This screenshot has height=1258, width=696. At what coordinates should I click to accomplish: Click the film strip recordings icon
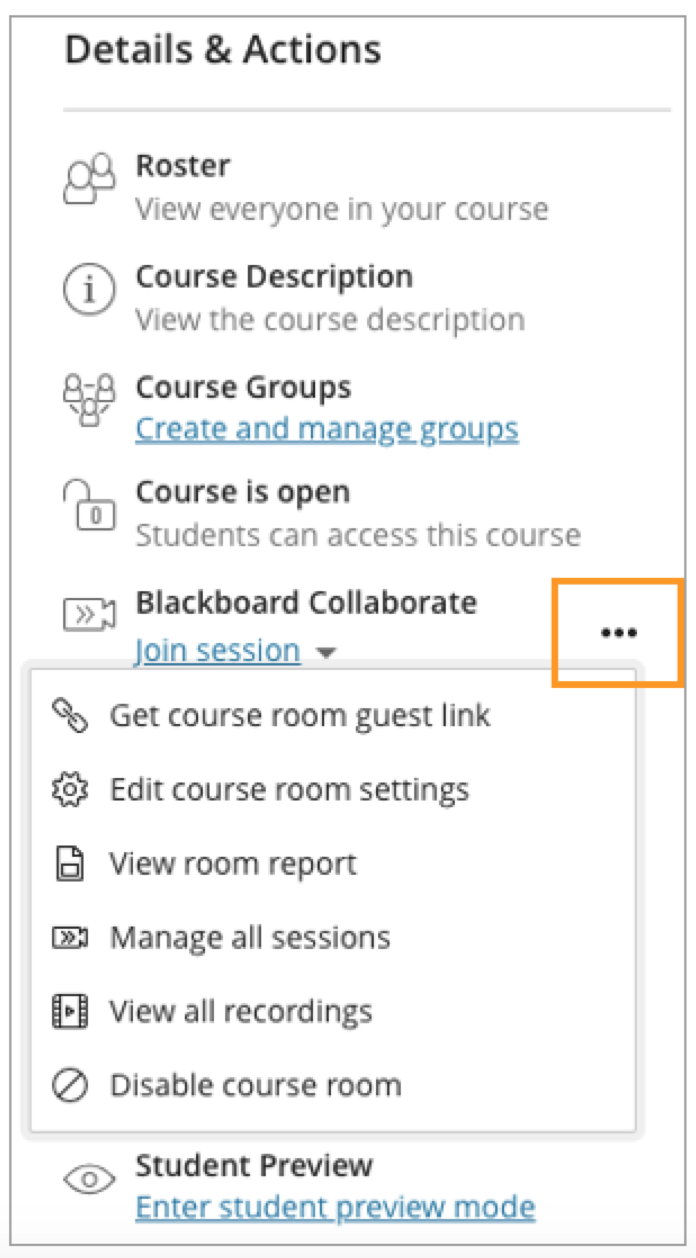coord(69,1011)
